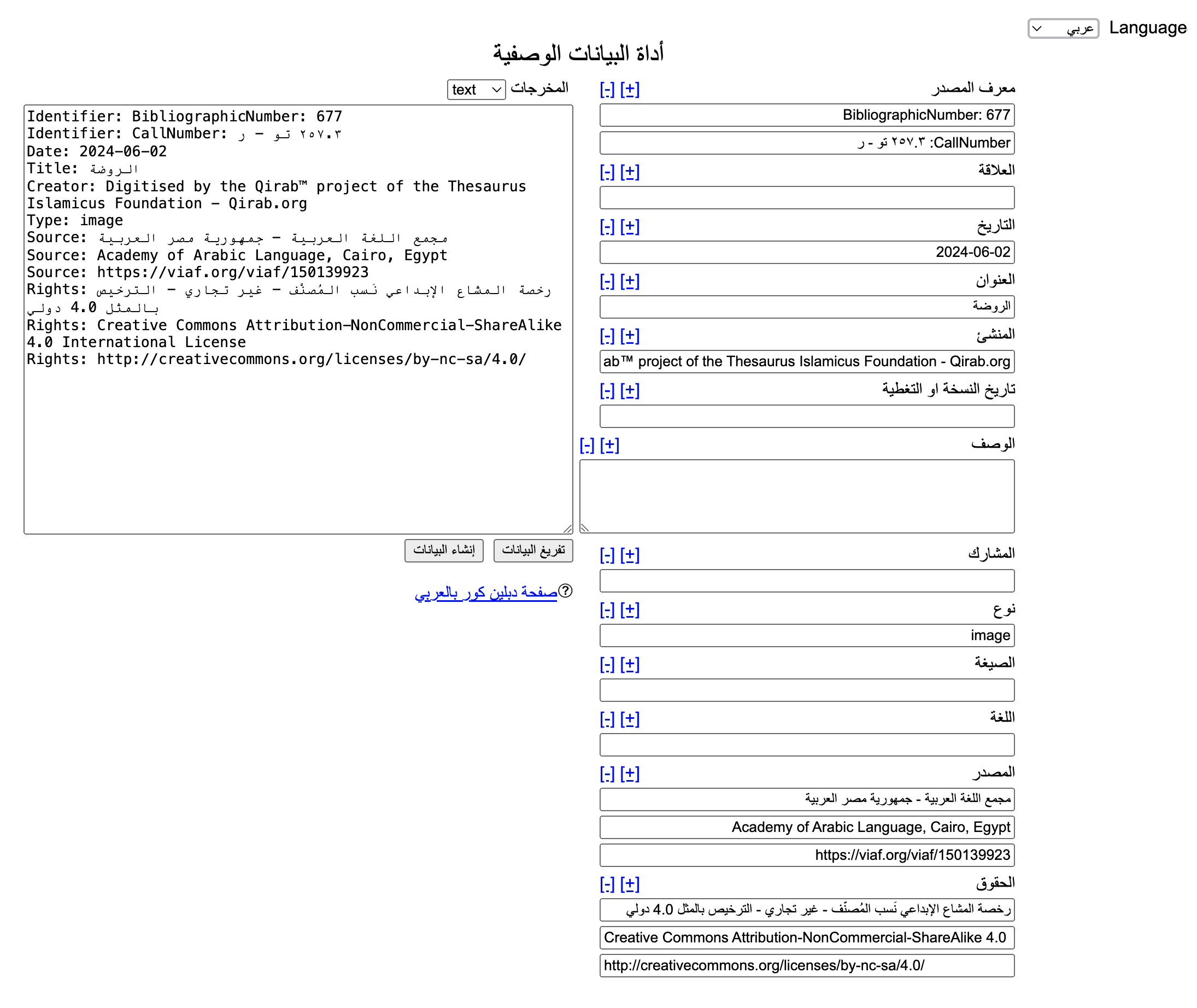Image resolution: width=1197 pixels, height=1008 pixels.
Task: Add a field with [+] for اللغة
Action: point(630,719)
